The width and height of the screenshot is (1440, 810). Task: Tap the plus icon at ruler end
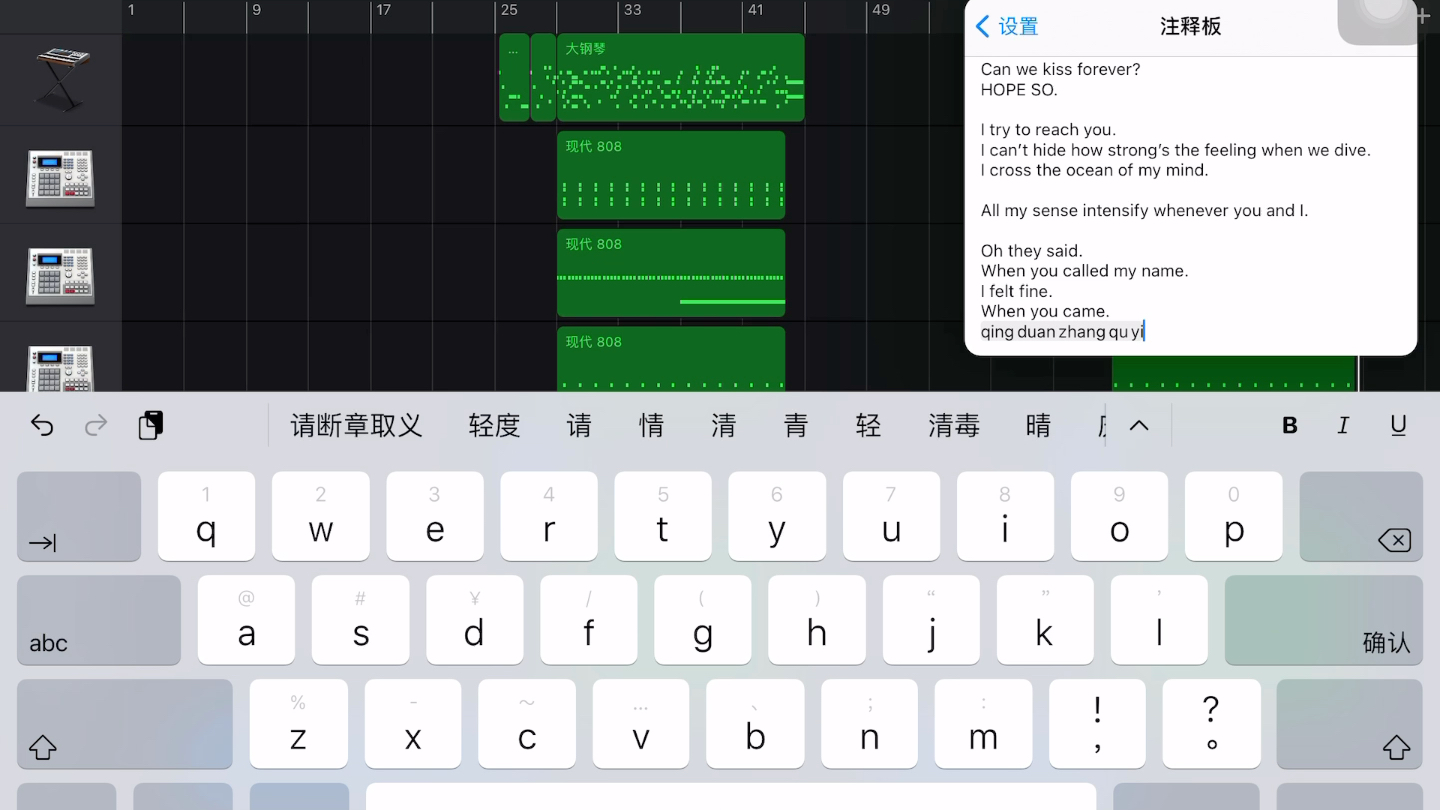1423,15
